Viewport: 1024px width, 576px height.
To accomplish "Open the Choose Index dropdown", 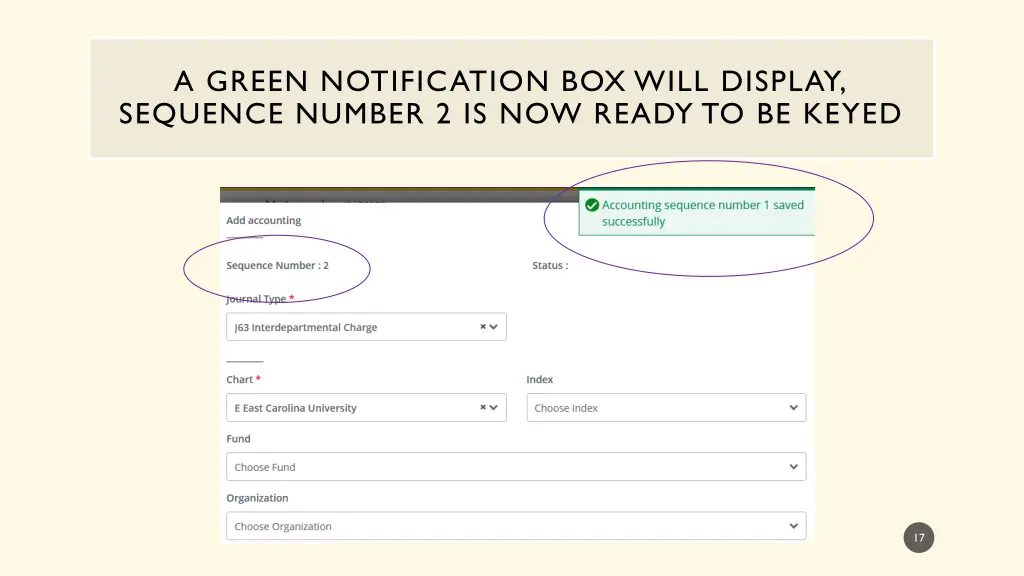I will (666, 407).
